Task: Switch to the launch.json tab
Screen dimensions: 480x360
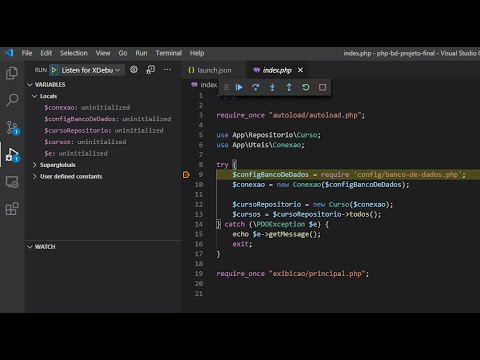Action: [x=213, y=70]
